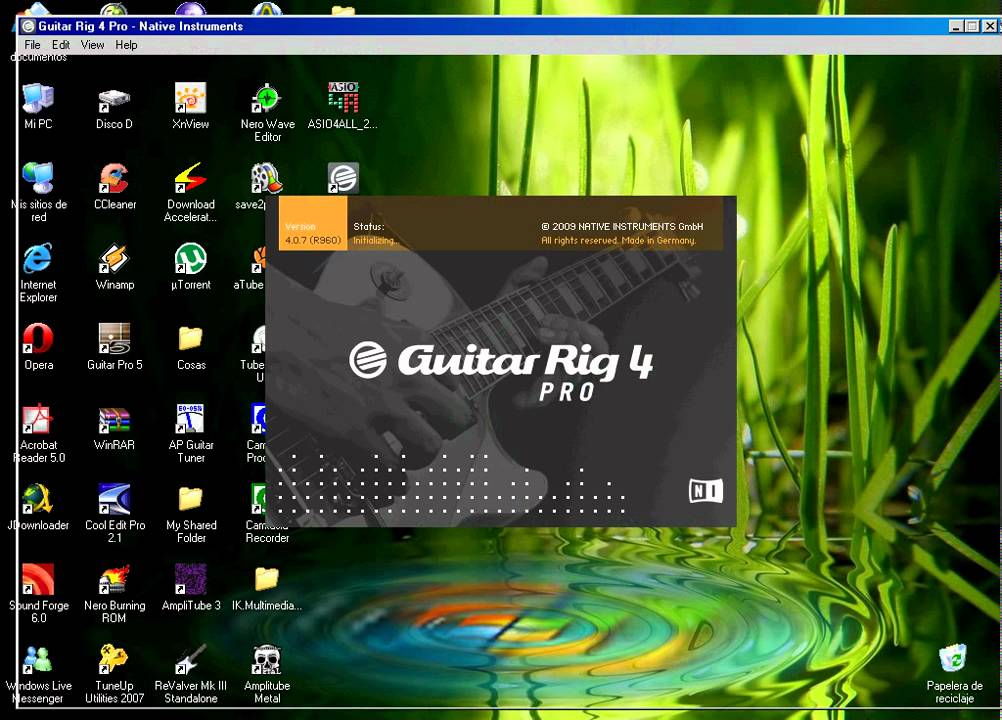Select the WinRAR shortcut icon
Viewport: 1002px width, 720px height.
tap(114, 419)
